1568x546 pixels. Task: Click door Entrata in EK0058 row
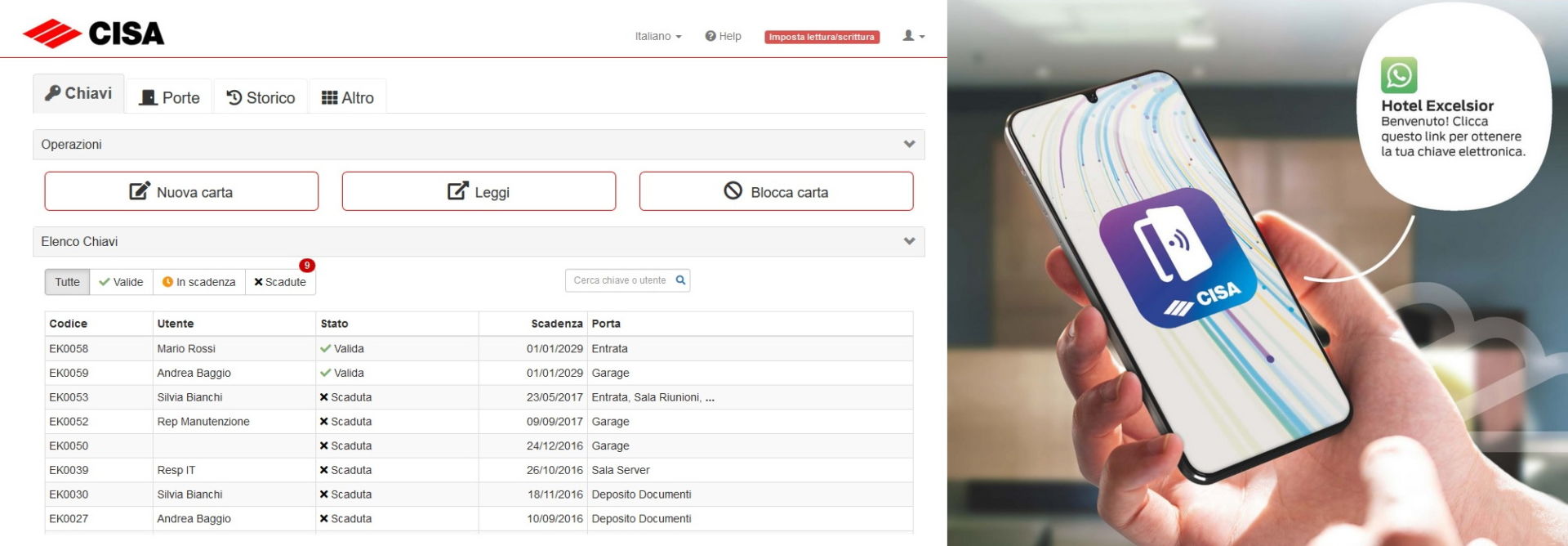click(x=609, y=349)
